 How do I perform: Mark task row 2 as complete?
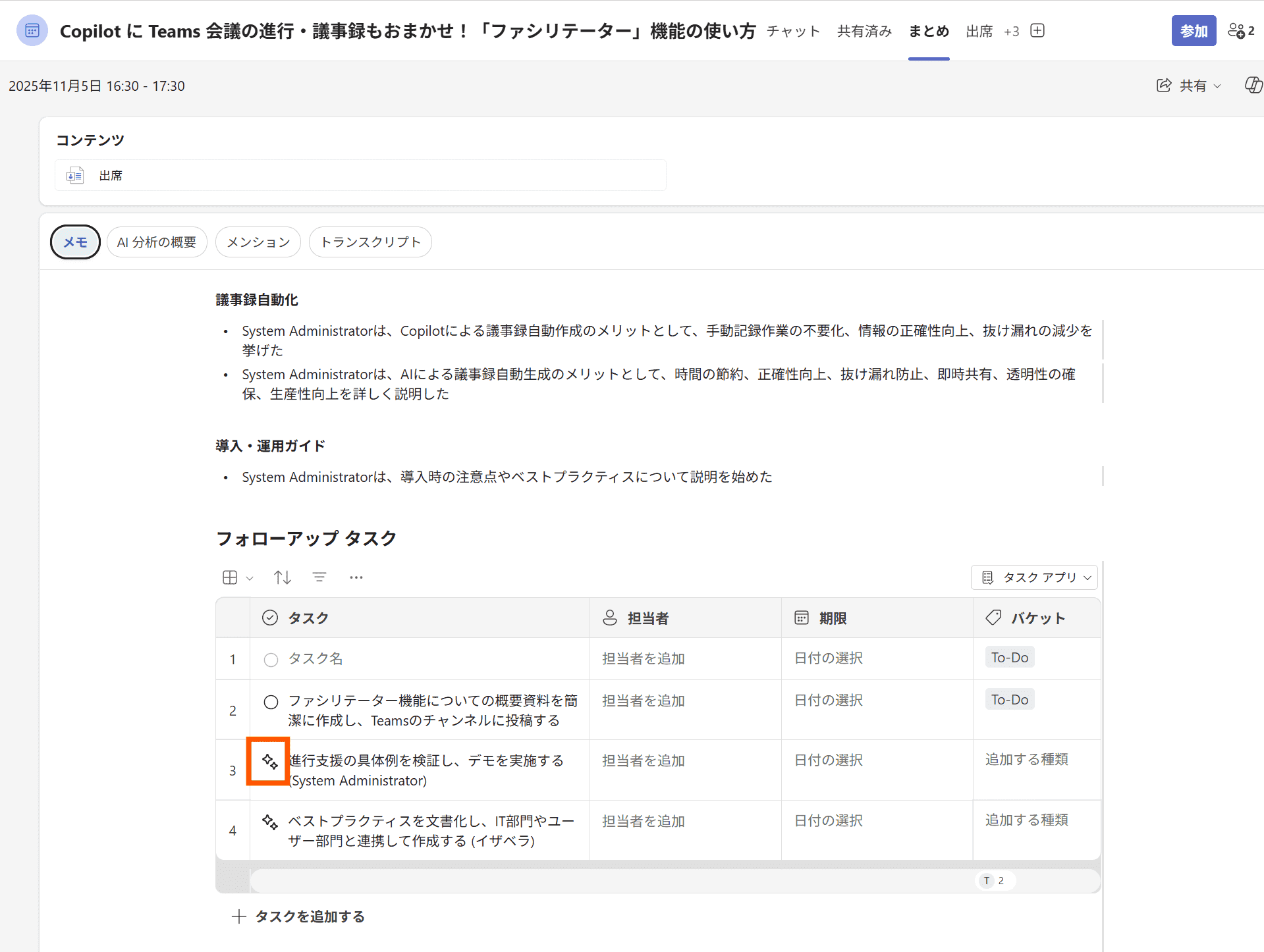[271, 702]
